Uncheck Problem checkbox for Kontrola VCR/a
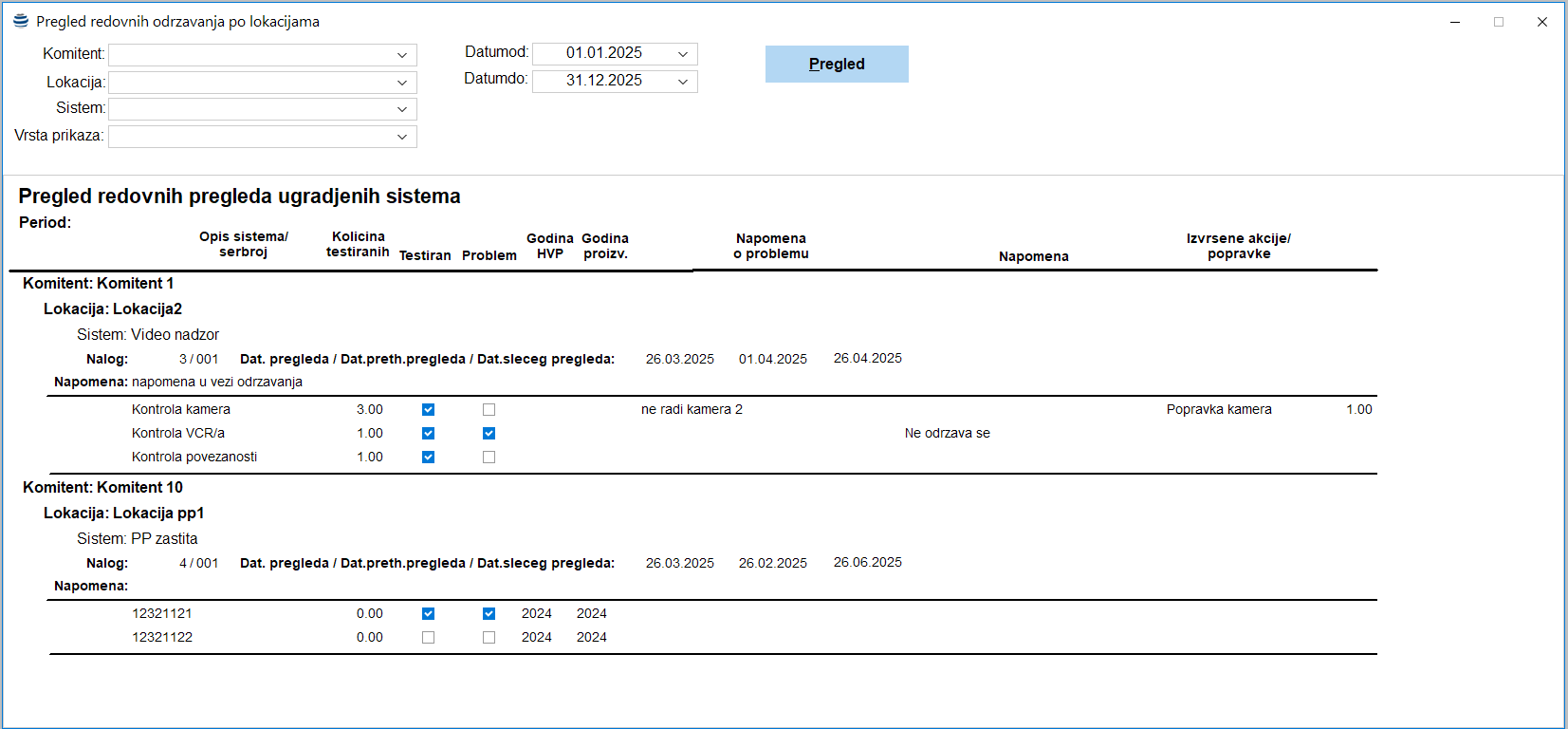Viewport: 1568px width, 729px height. click(x=489, y=434)
